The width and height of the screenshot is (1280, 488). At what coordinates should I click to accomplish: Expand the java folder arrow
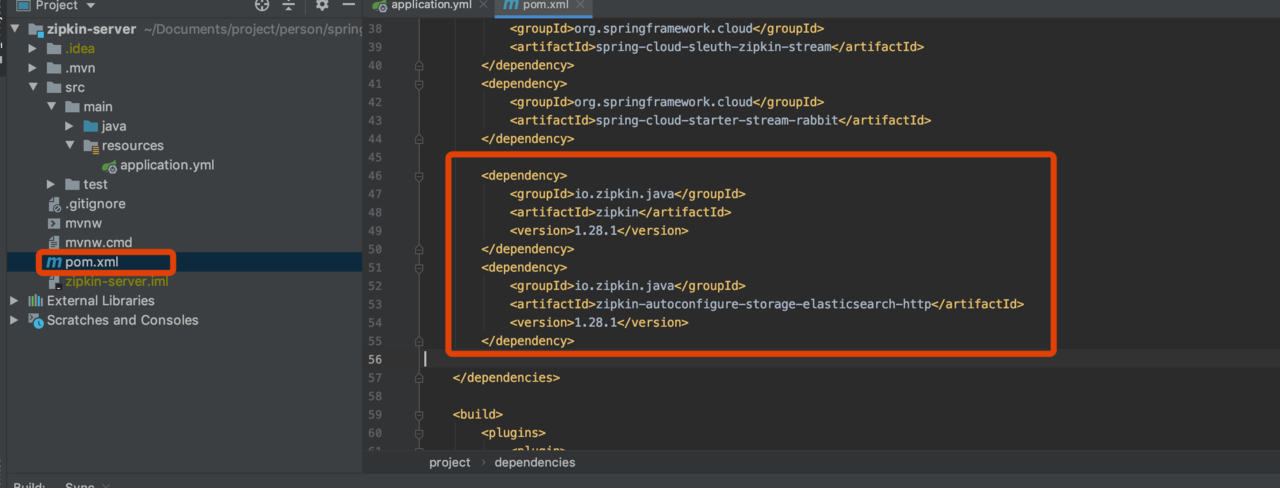pyautogui.click(x=70, y=126)
